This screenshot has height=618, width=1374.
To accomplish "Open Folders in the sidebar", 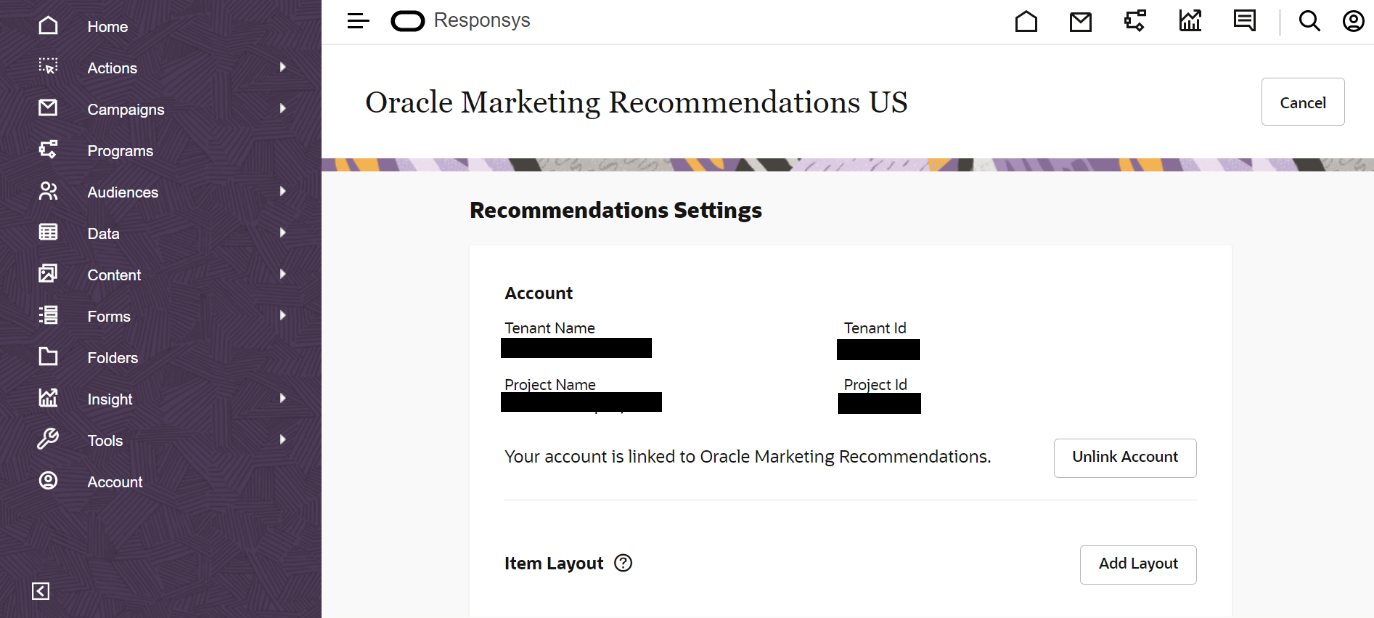I will coord(112,358).
